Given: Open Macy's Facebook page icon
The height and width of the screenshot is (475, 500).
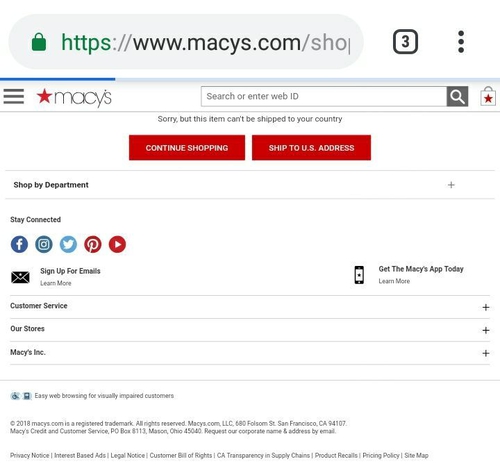Looking at the screenshot, I should 19,244.
